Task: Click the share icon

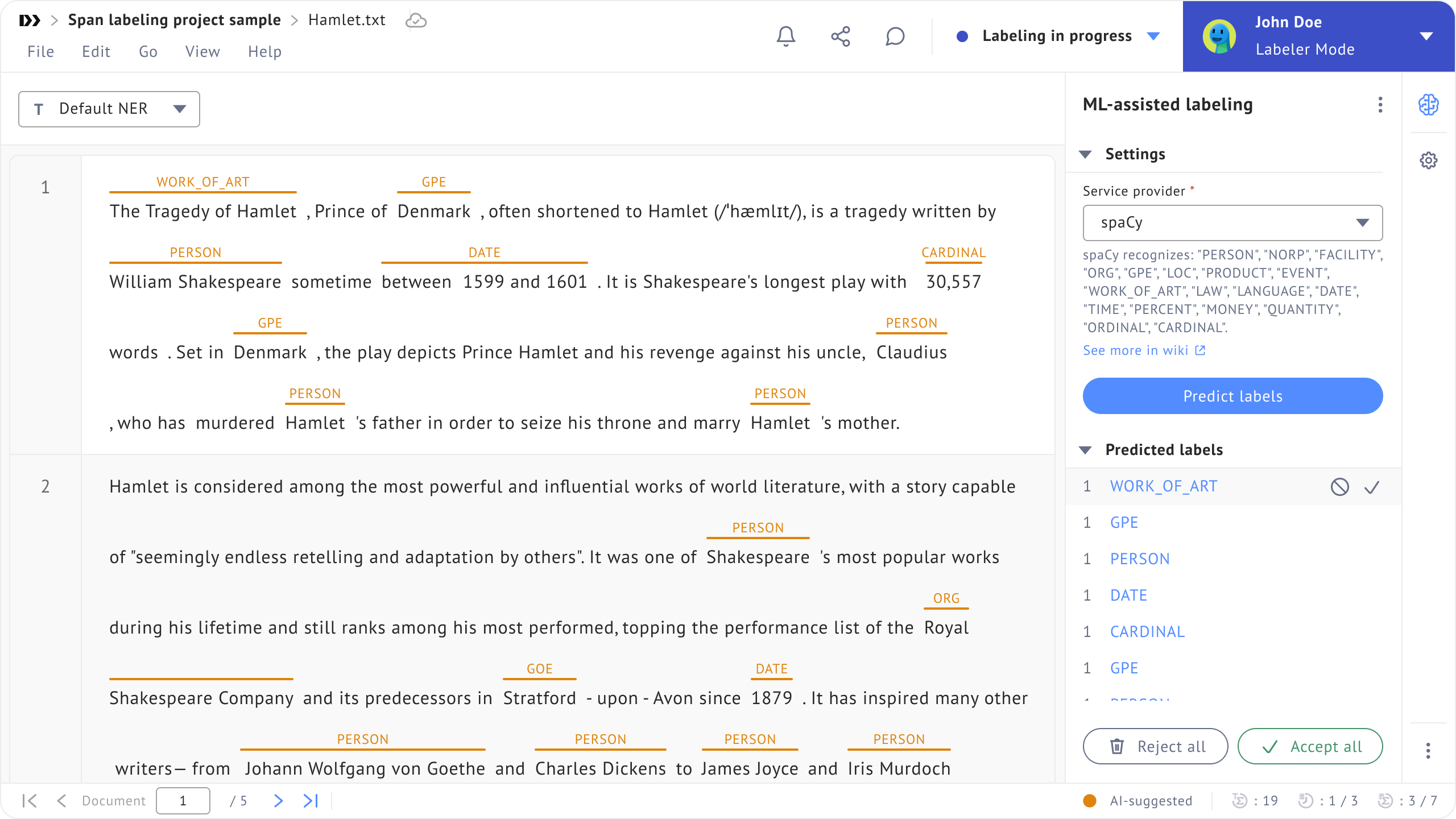Action: pos(840,36)
